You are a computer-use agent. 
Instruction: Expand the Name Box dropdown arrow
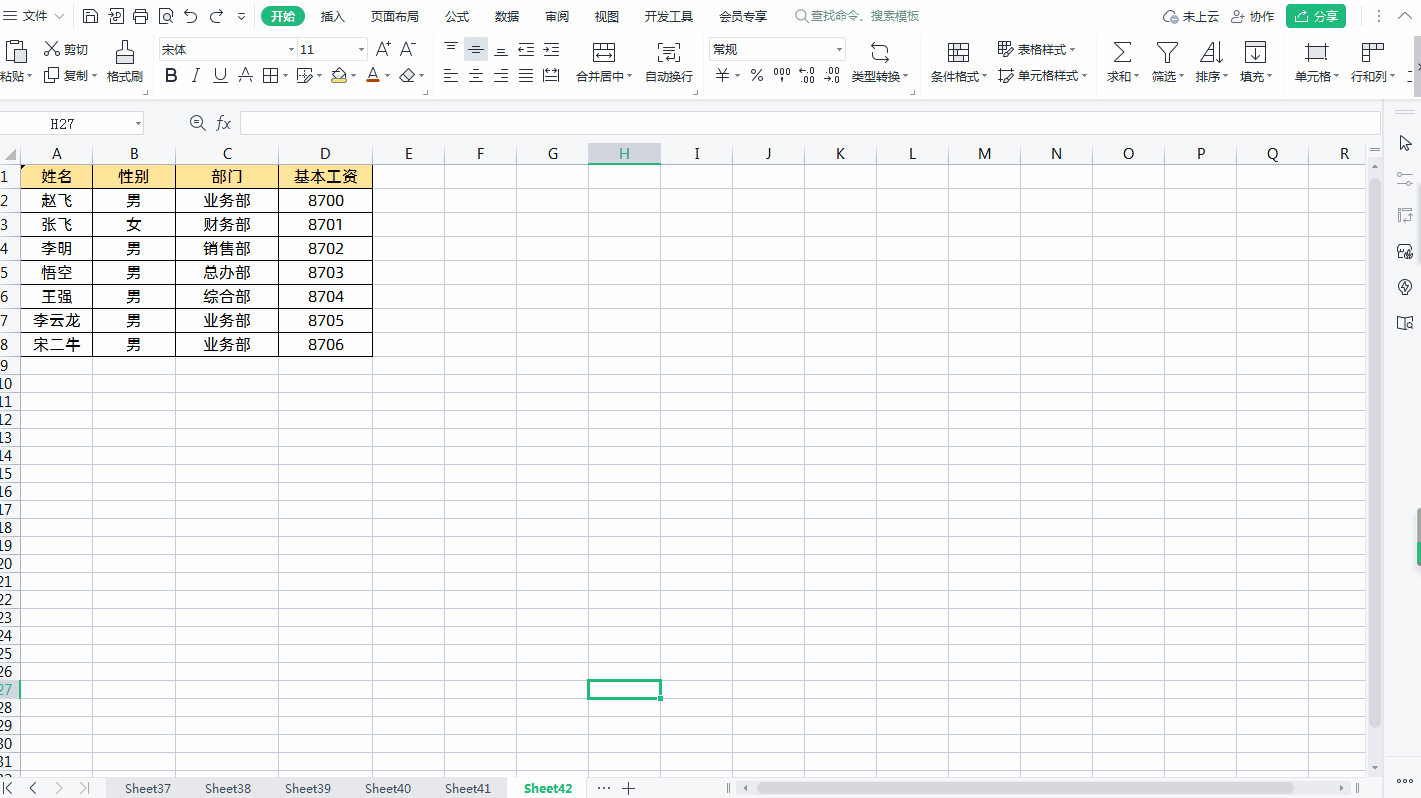point(138,123)
